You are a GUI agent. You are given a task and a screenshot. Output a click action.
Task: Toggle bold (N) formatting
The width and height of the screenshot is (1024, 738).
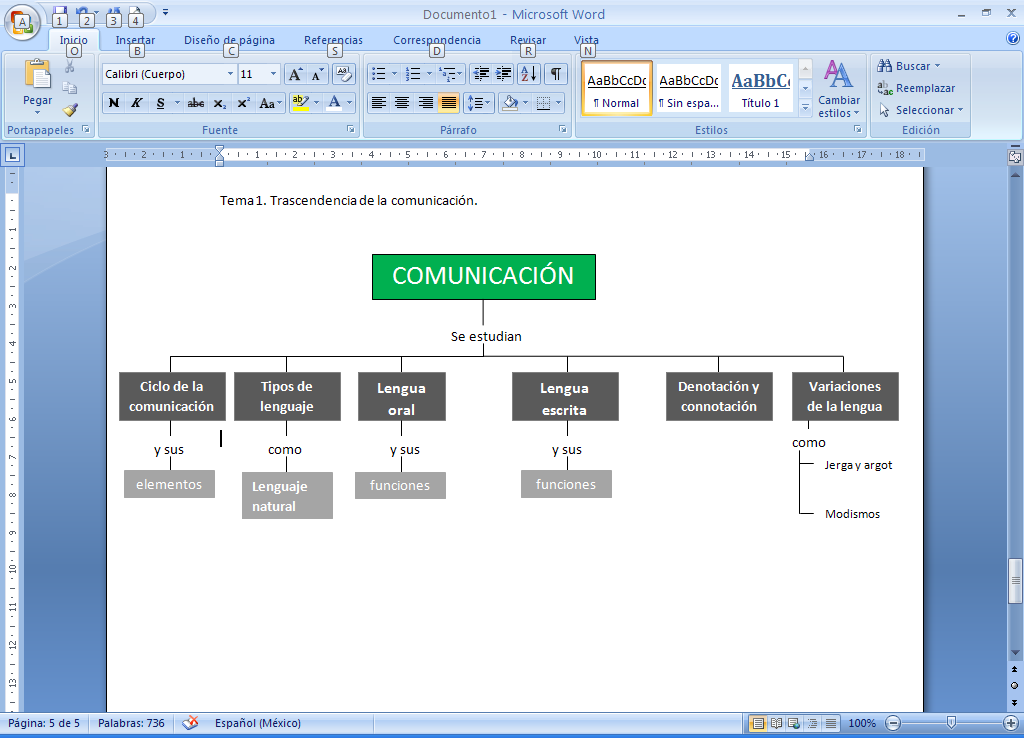114,103
